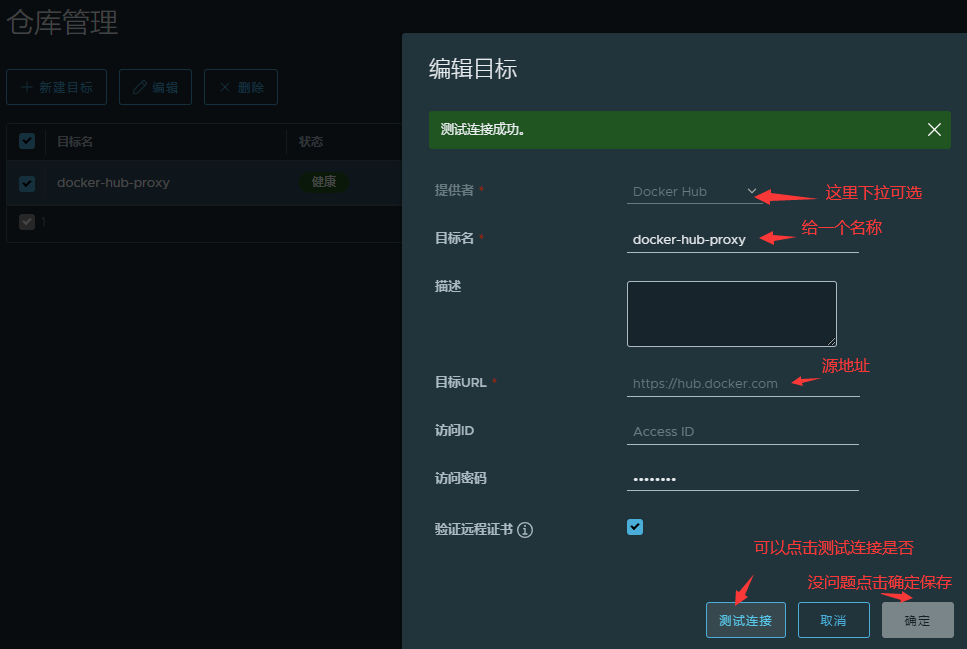Click the 目标URL input field

tap(742, 383)
